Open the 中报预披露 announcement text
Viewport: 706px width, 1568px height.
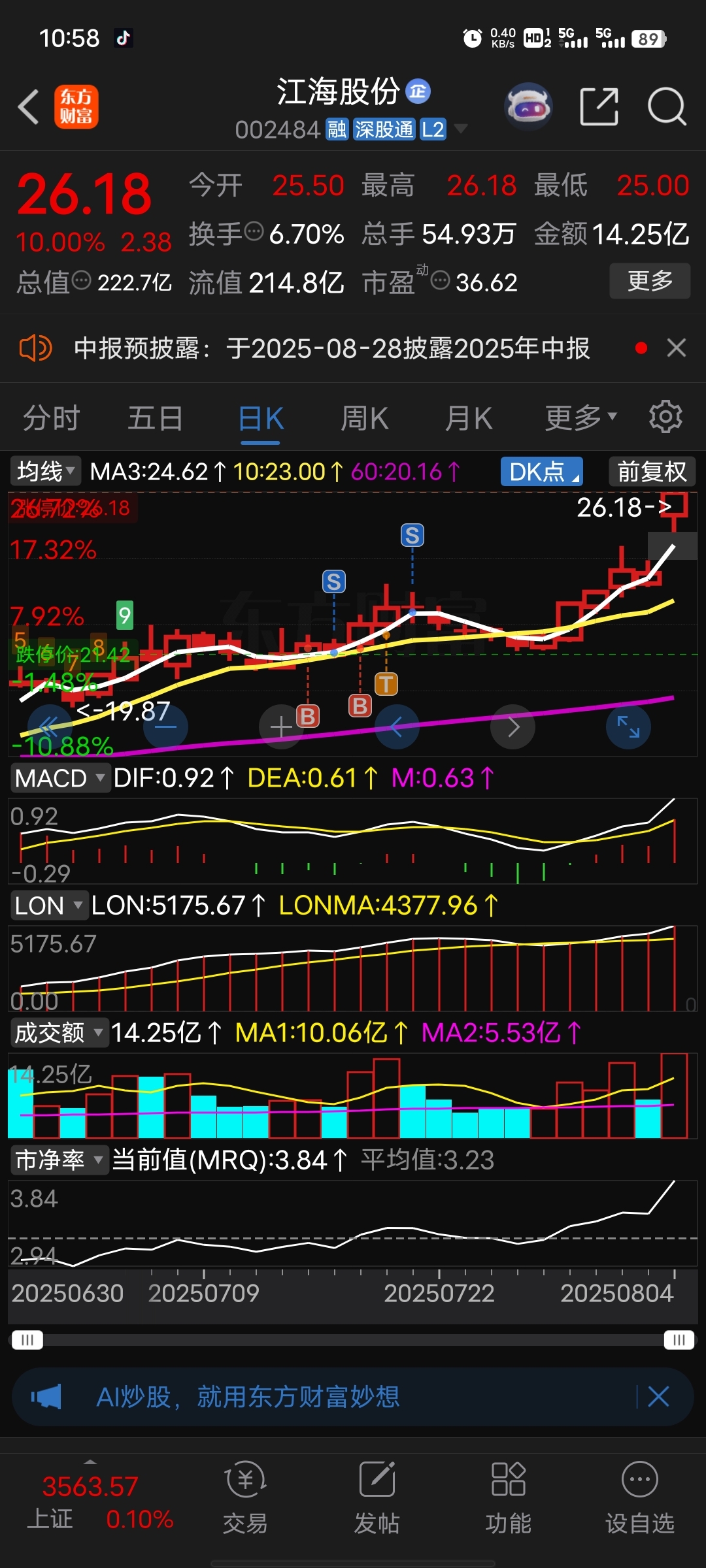(x=332, y=348)
